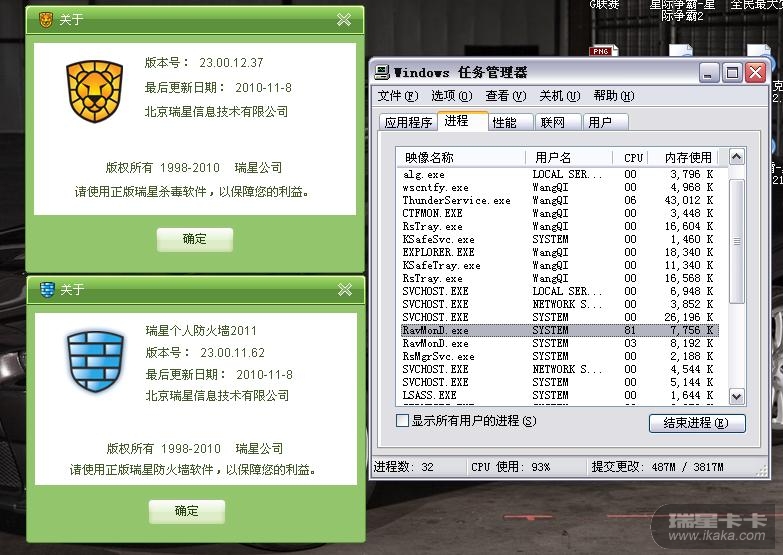
Task: Close the antivirus About dialog
Action: tap(344, 19)
